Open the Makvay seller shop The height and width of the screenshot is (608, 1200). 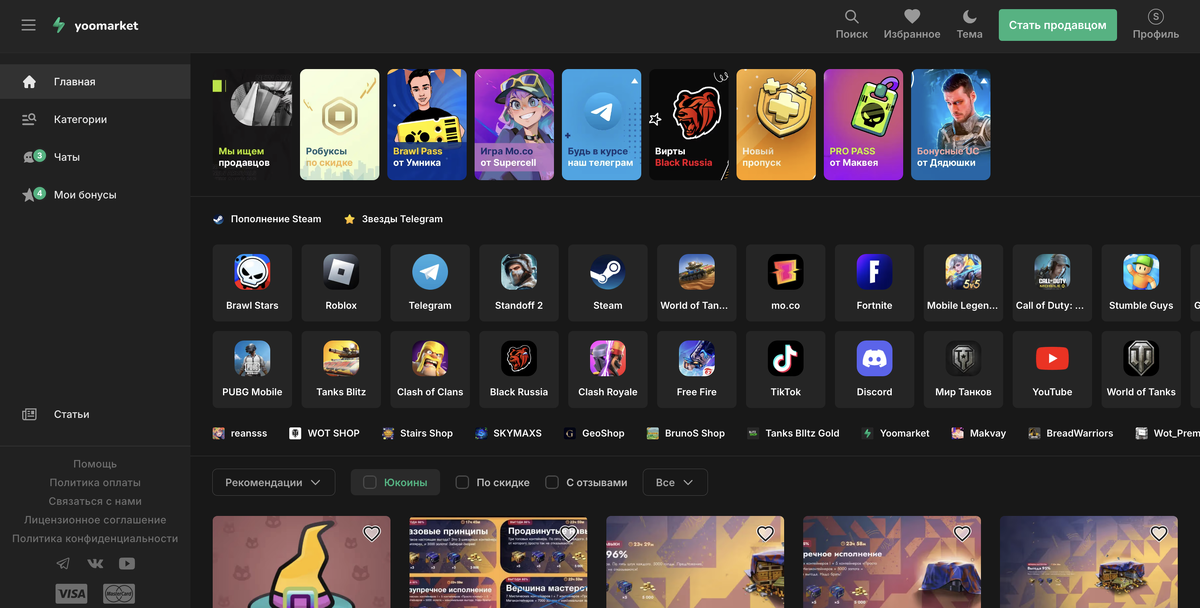point(978,433)
